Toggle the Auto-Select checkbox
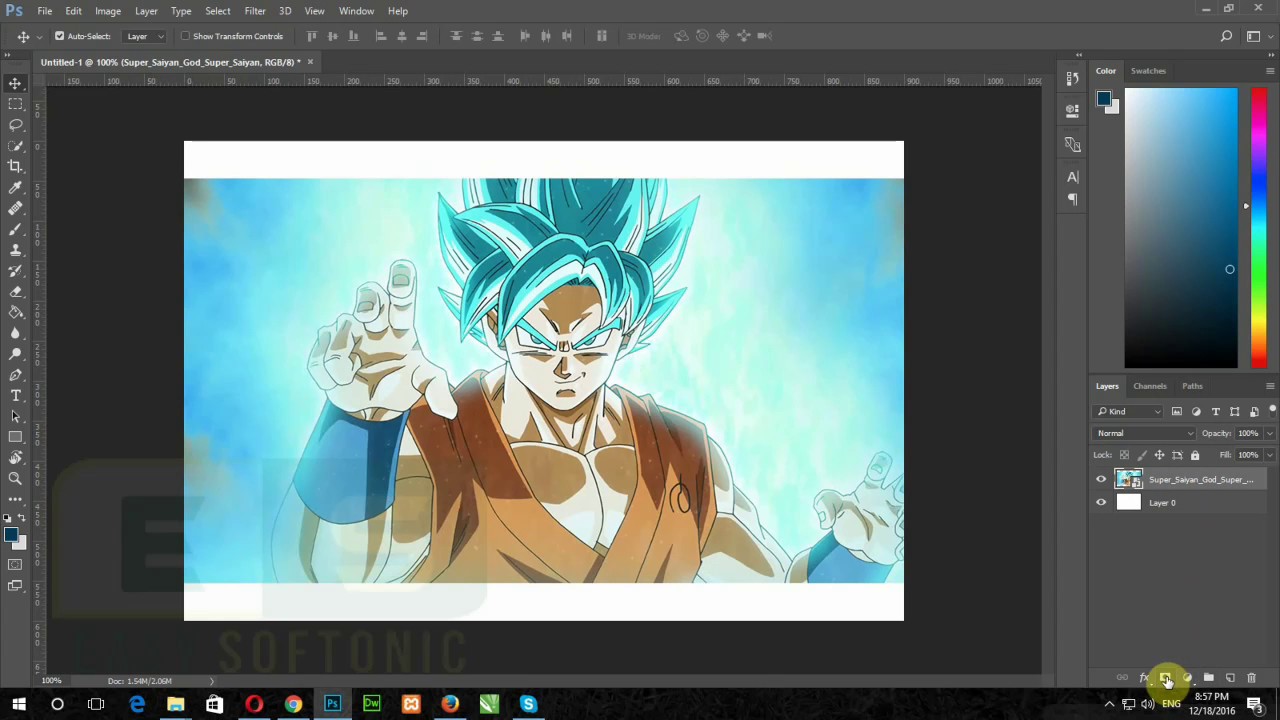 point(59,36)
